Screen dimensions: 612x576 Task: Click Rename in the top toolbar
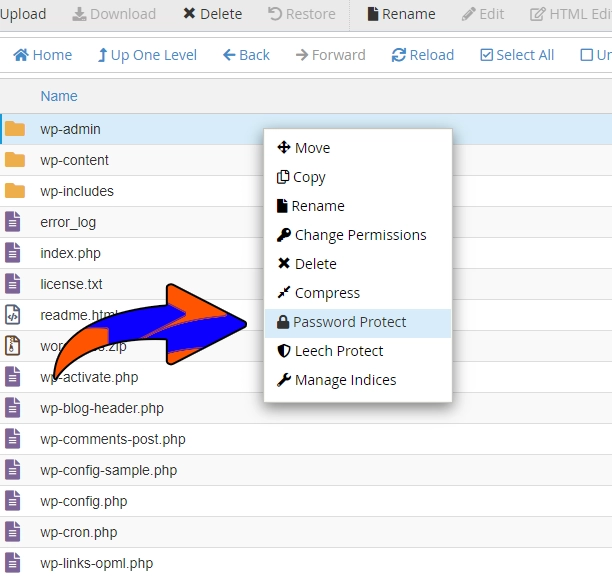(400, 14)
